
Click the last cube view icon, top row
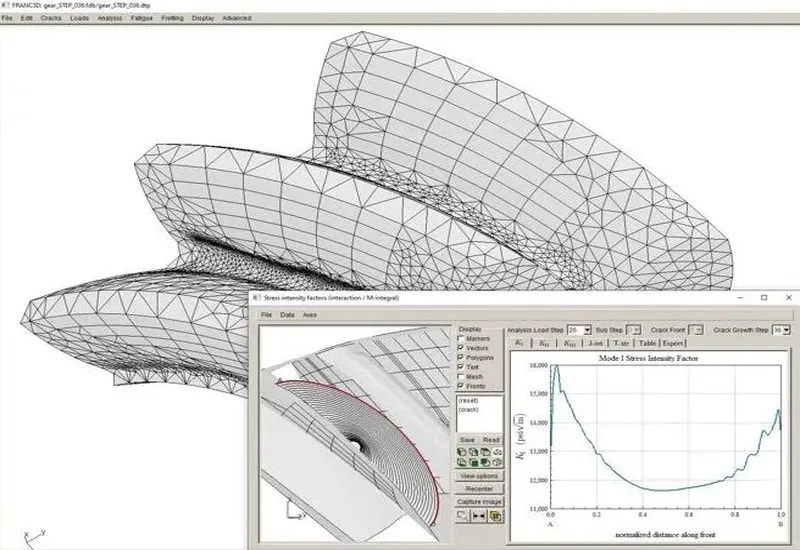[494, 451]
